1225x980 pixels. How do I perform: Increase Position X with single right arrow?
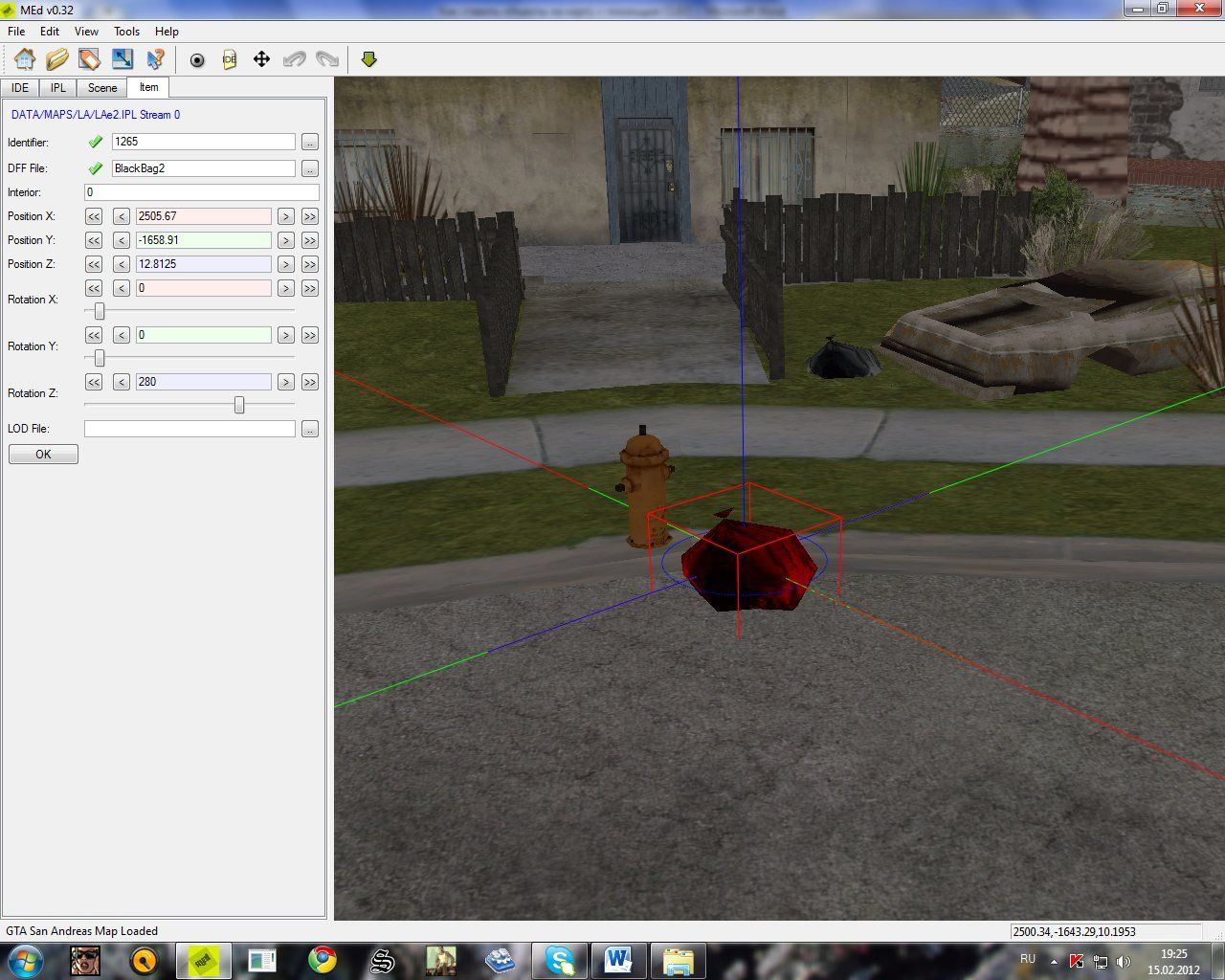coord(285,216)
